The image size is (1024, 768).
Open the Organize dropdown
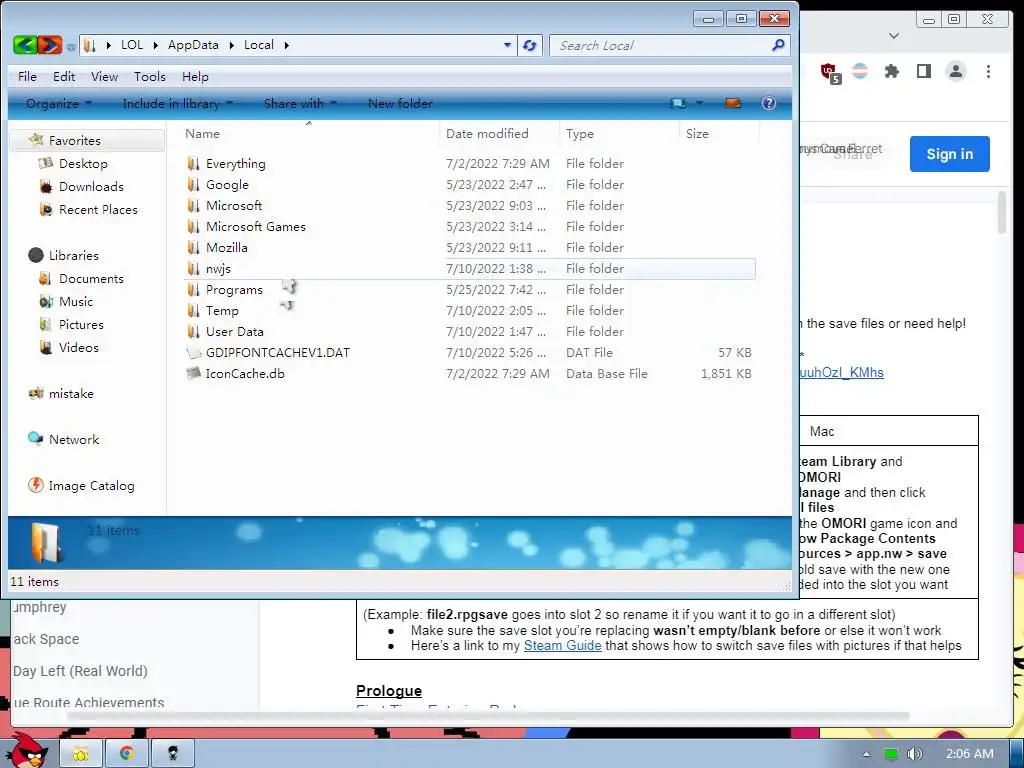tap(59, 103)
